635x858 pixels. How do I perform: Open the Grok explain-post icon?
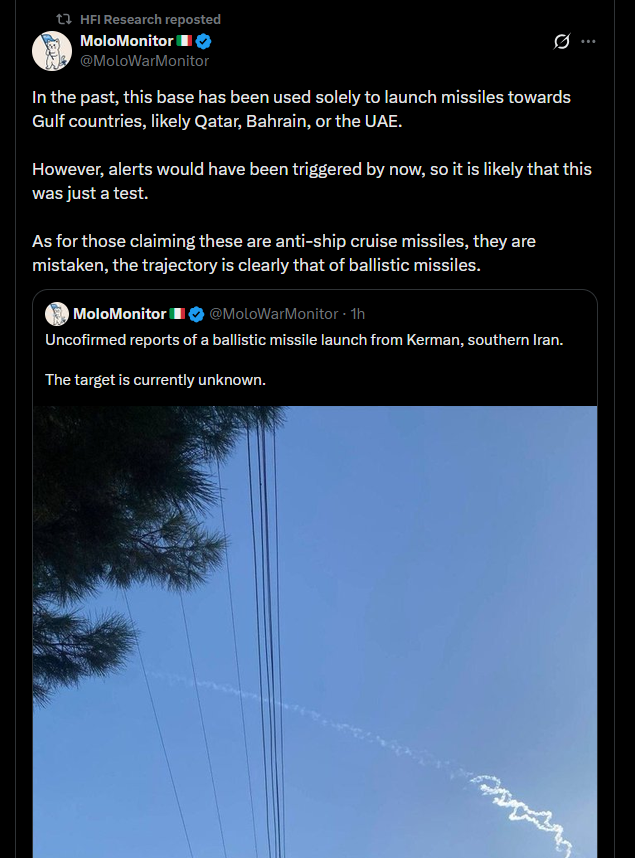pyautogui.click(x=562, y=41)
